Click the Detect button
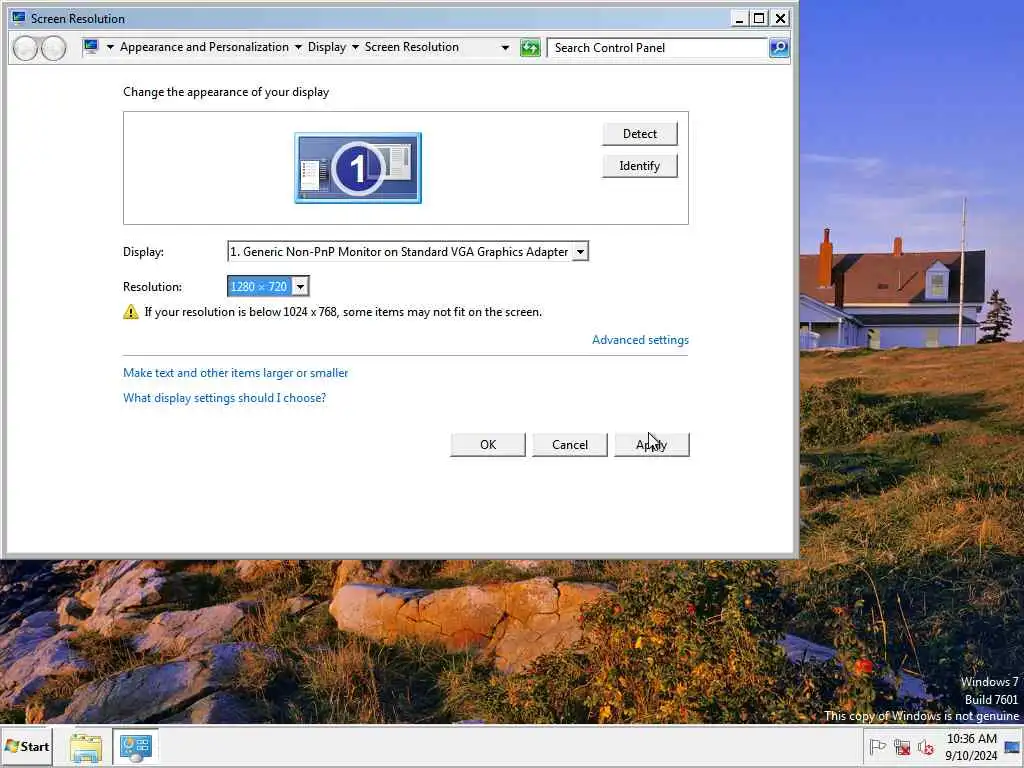 pos(639,134)
